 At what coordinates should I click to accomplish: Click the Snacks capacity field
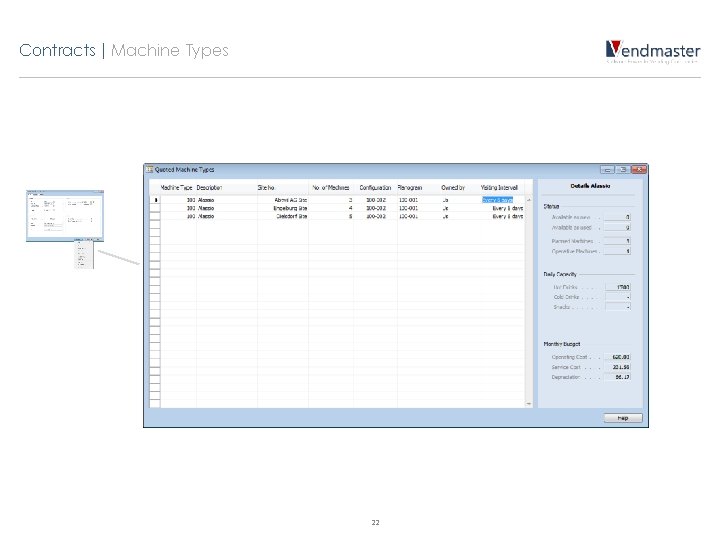(618, 307)
